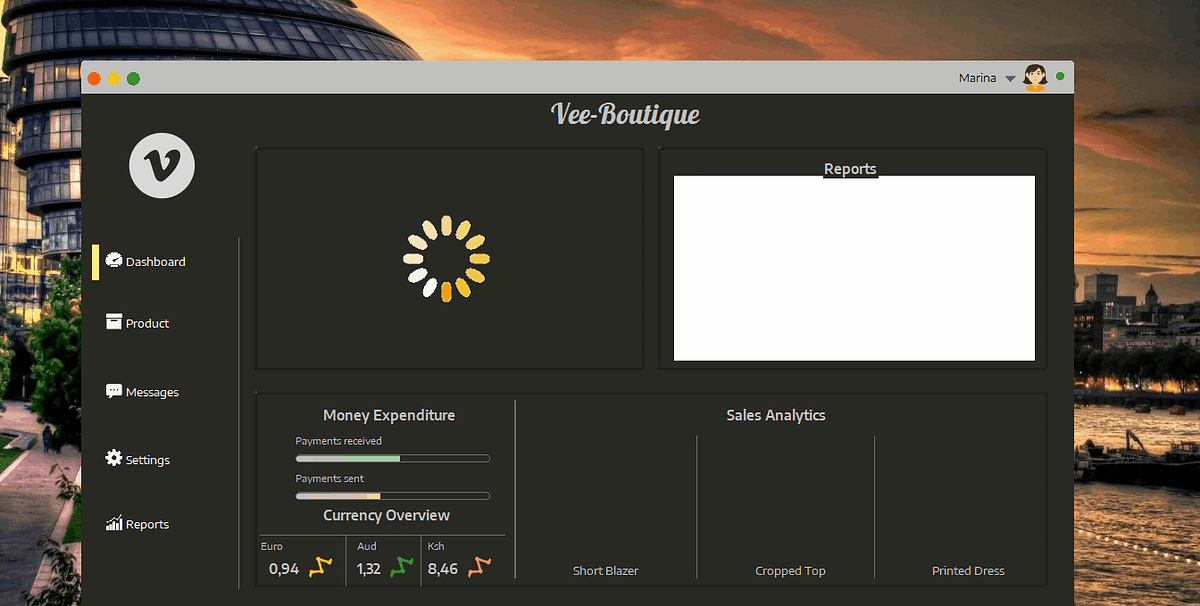This screenshot has width=1200, height=606.
Task: Select the Settings gear icon
Action: [x=111, y=458]
